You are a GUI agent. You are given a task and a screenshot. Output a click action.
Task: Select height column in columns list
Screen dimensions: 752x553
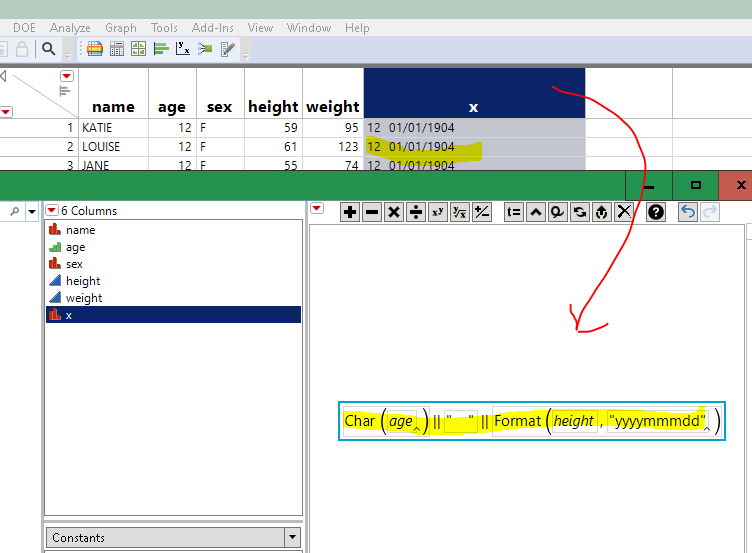point(173,281)
